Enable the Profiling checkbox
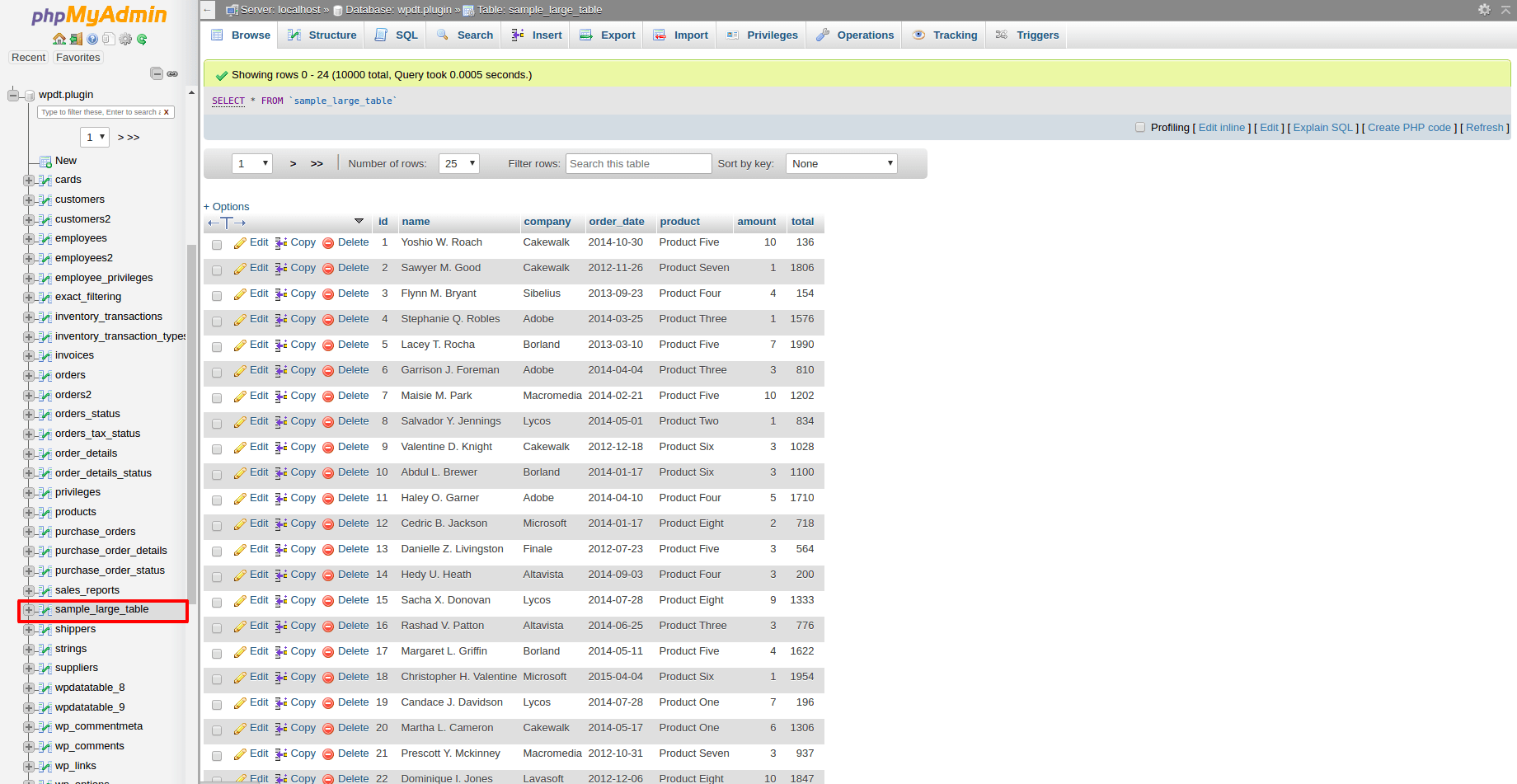1517x784 pixels. tap(1140, 127)
